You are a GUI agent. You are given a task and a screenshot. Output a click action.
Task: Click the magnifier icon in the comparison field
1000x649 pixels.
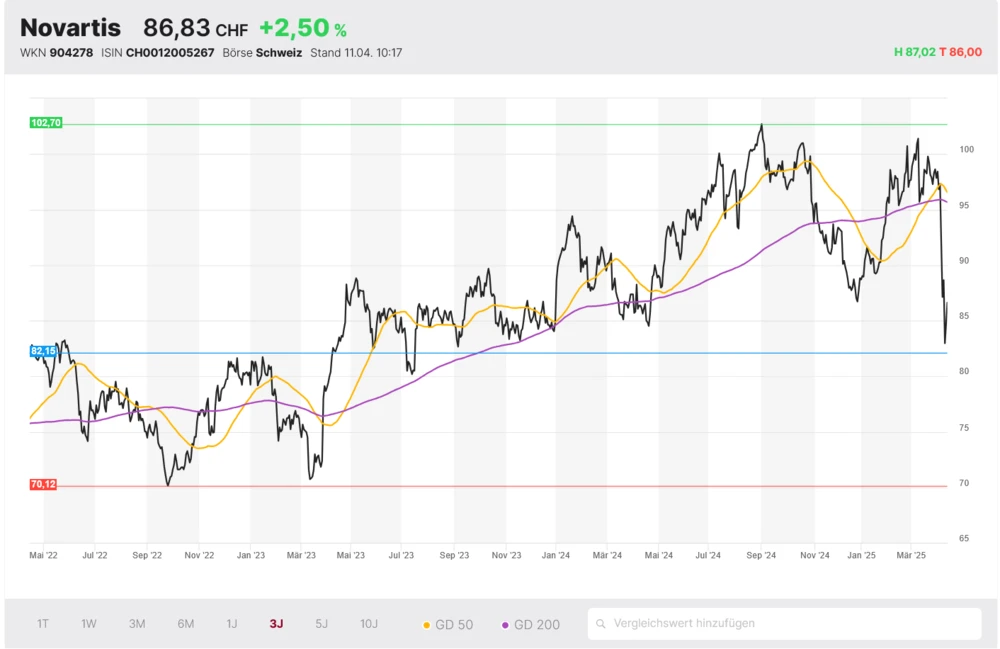[601, 624]
